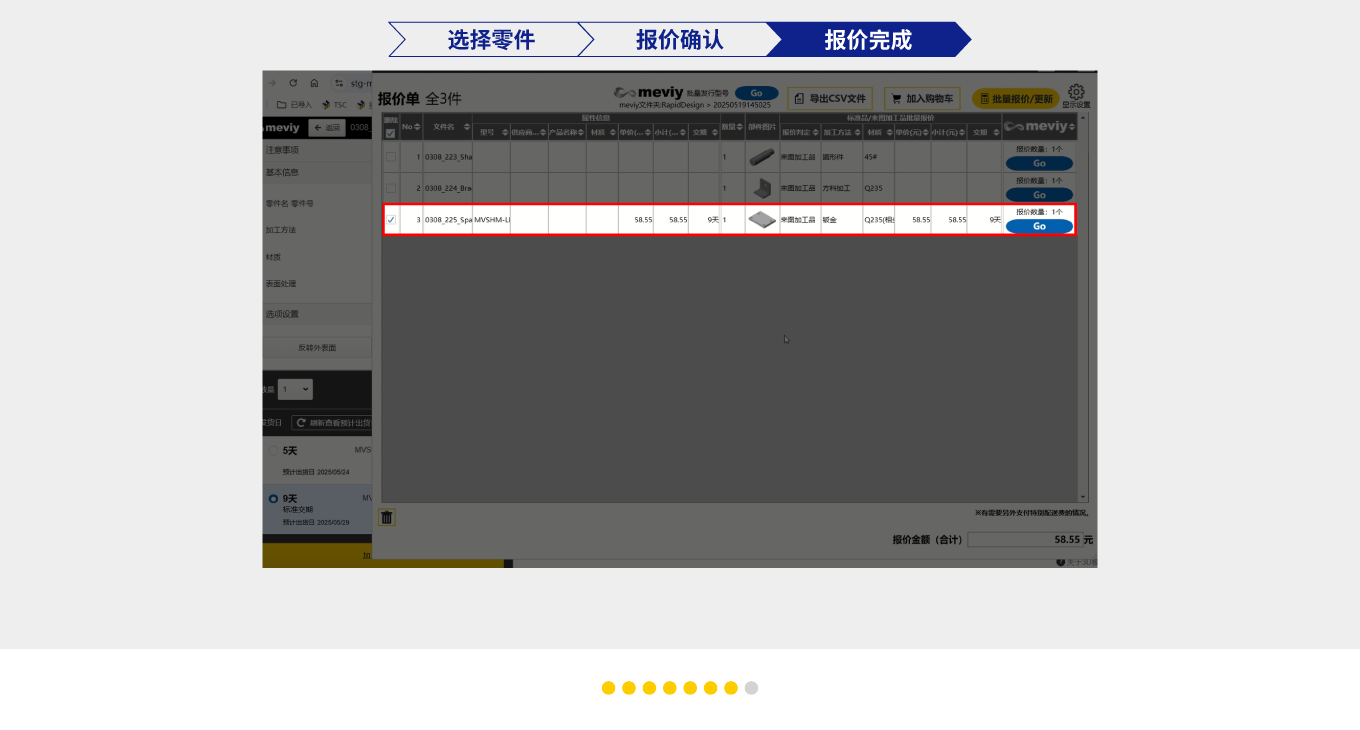Click the last gray carousel dot
Image resolution: width=1360 pixels, height=730 pixels.
pyautogui.click(x=751, y=688)
